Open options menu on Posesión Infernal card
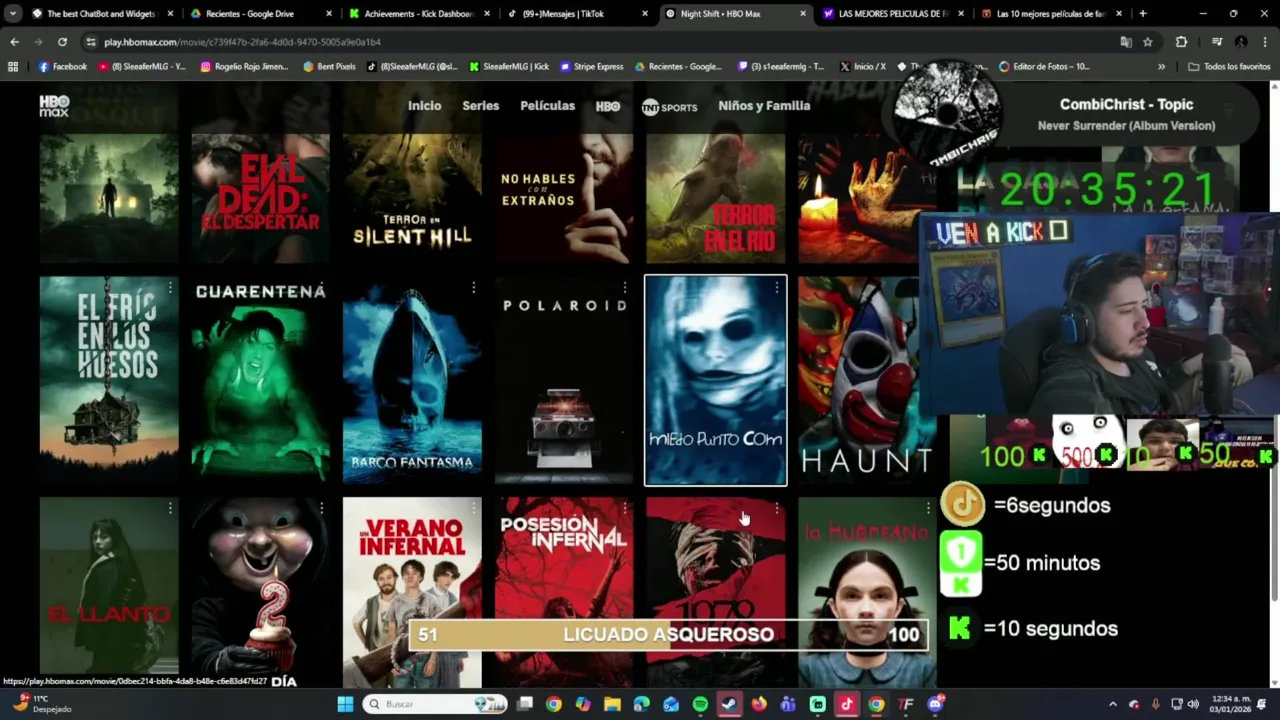This screenshot has width=1280, height=720. click(625, 509)
